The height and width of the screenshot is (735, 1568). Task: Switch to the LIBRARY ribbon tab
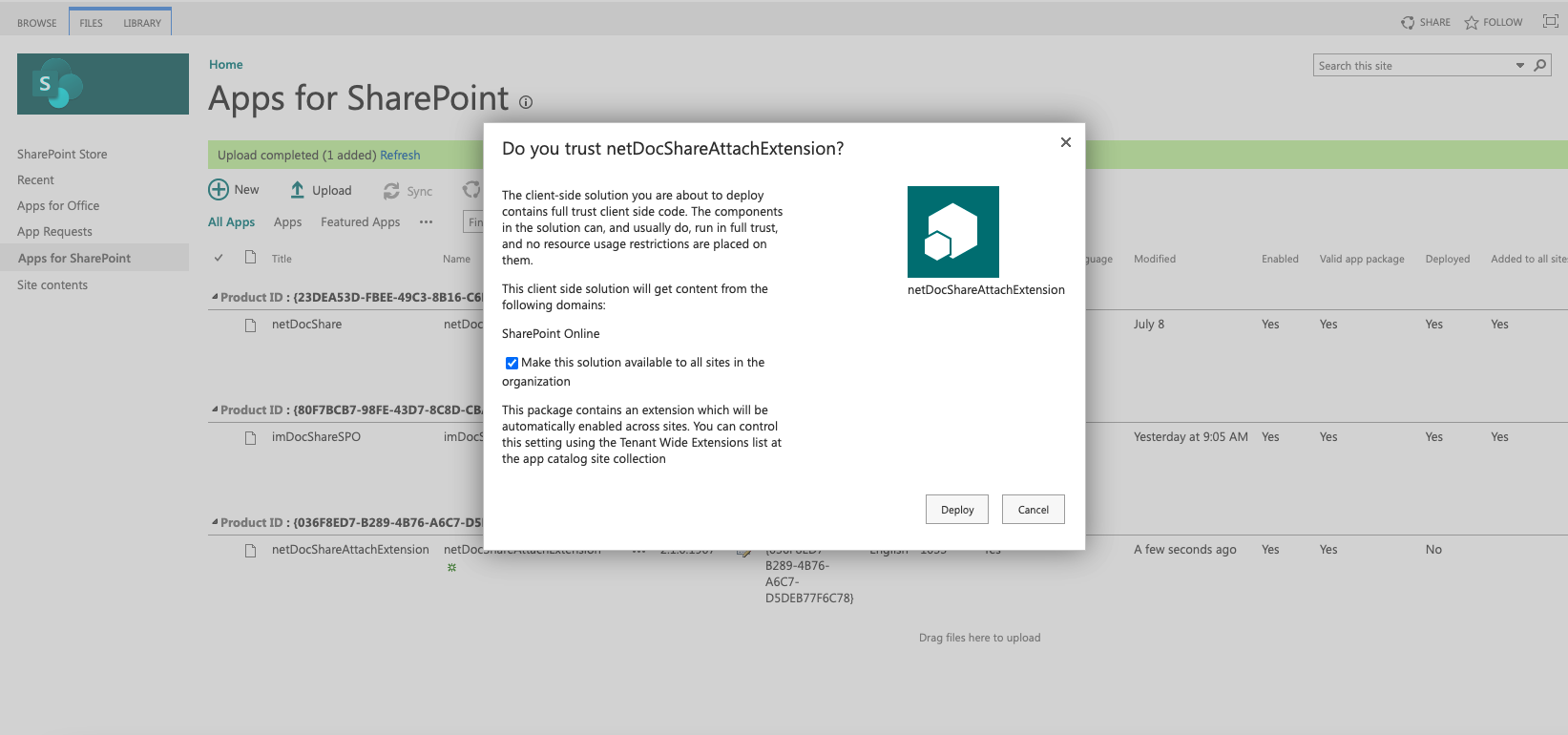pyautogui.click(x=142, y=23)
